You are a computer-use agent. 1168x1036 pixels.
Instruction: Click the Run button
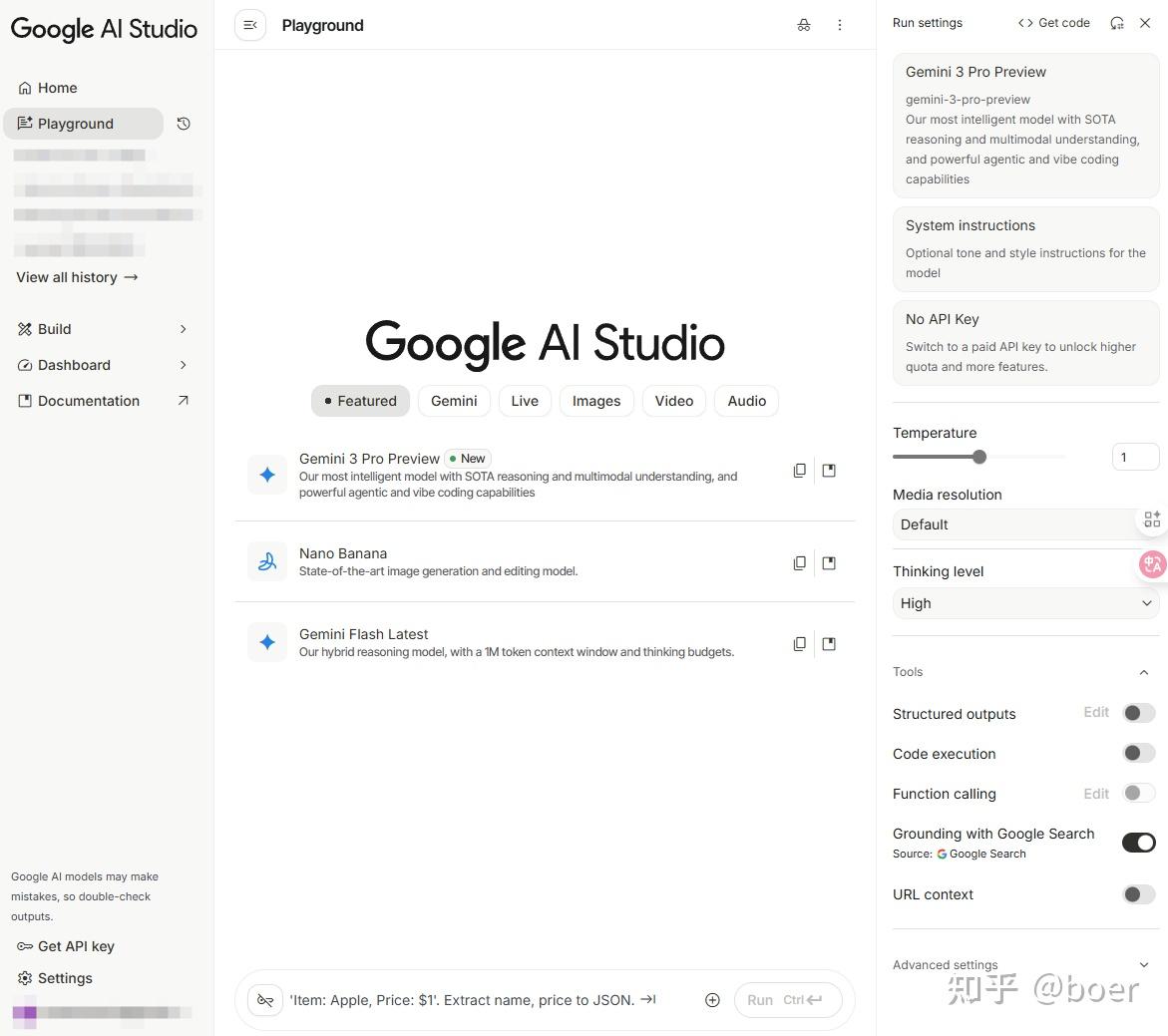point(788,1000)
